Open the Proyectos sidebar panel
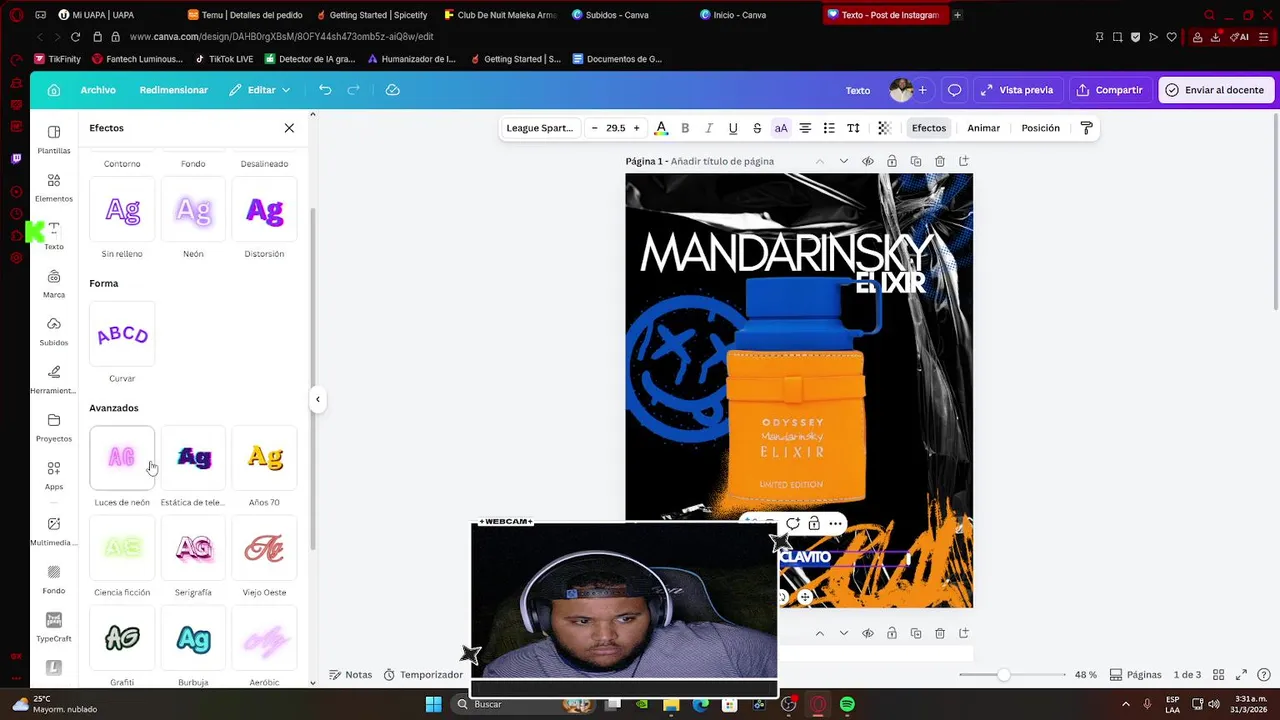The height and width of the screenshot is (720, 1280). (54, 427)
